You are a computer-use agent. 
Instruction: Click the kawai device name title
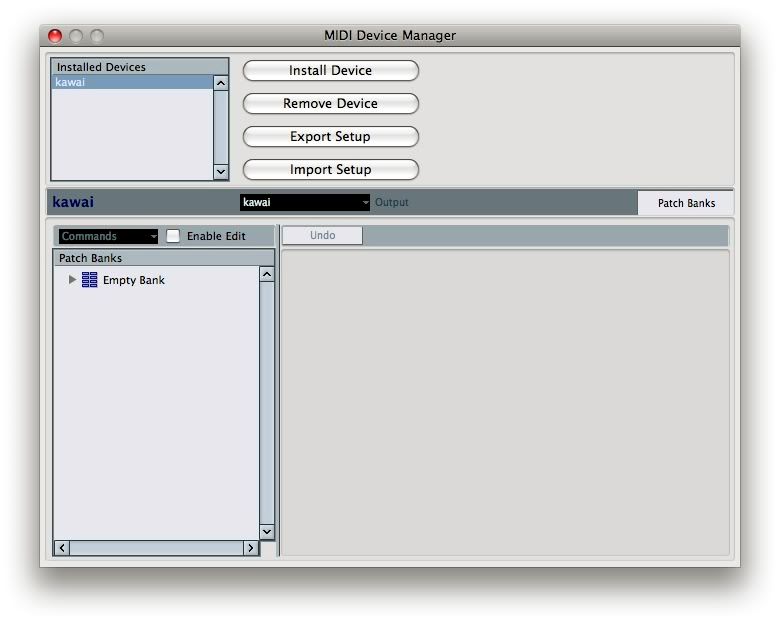coord(73,202)
